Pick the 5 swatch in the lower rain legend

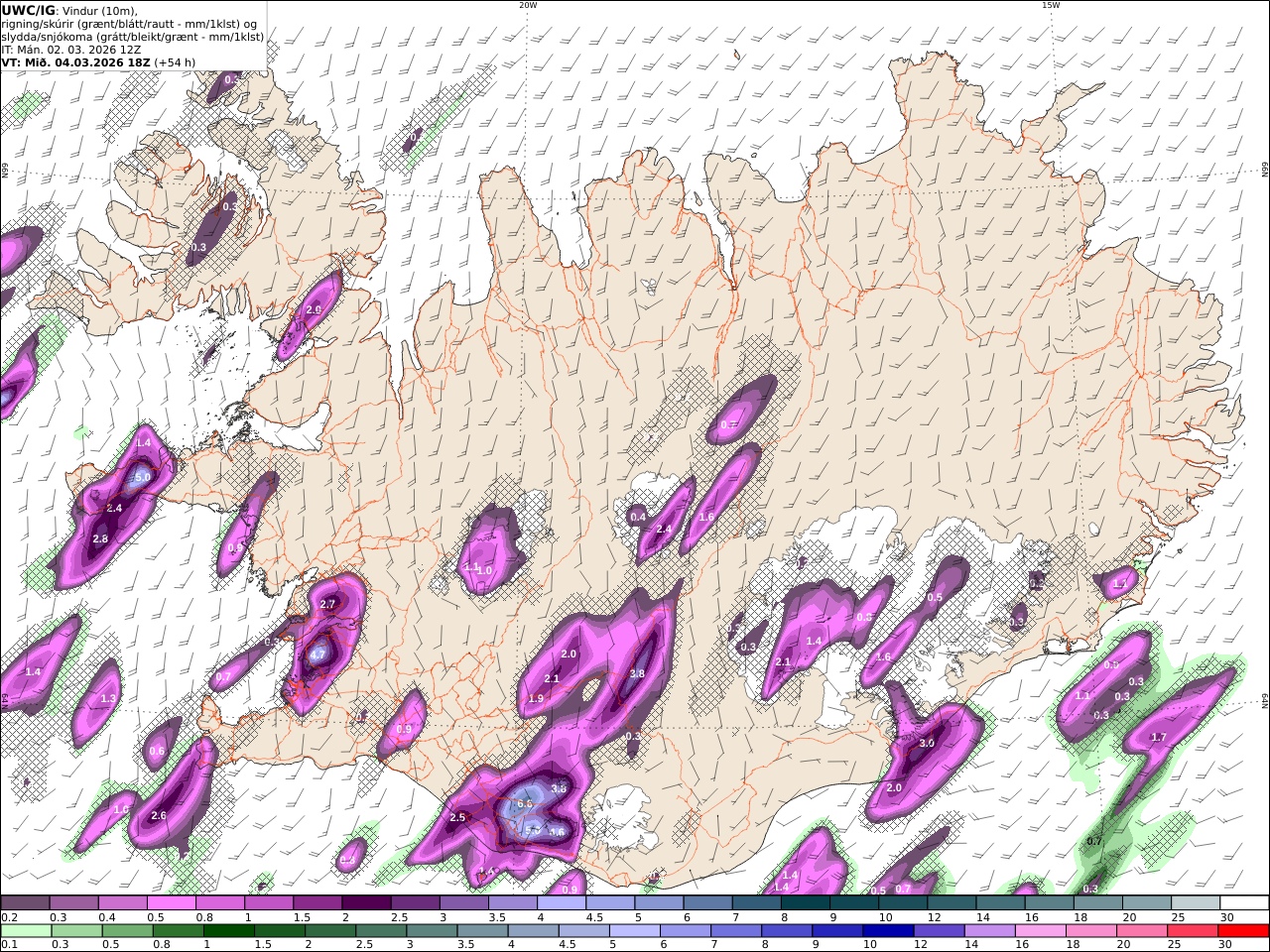tap(635, 931)
